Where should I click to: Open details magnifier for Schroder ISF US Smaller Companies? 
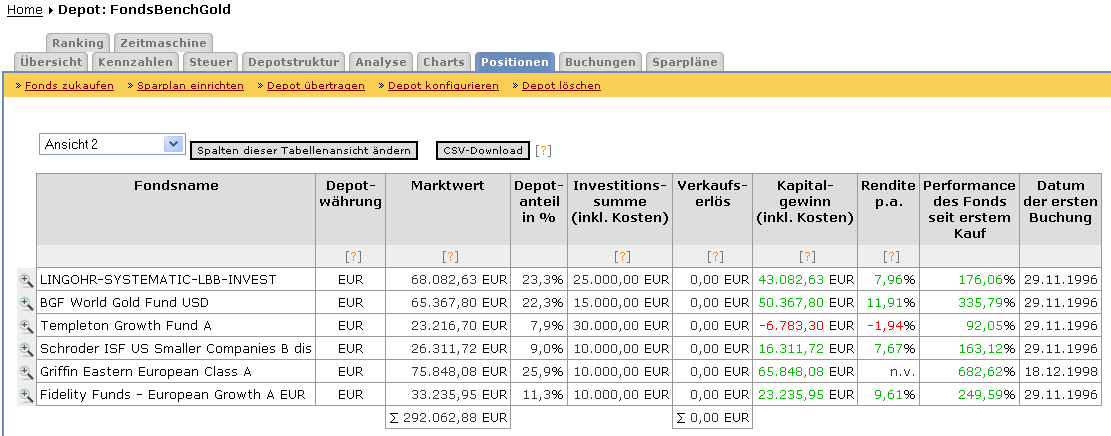(26, 349)
